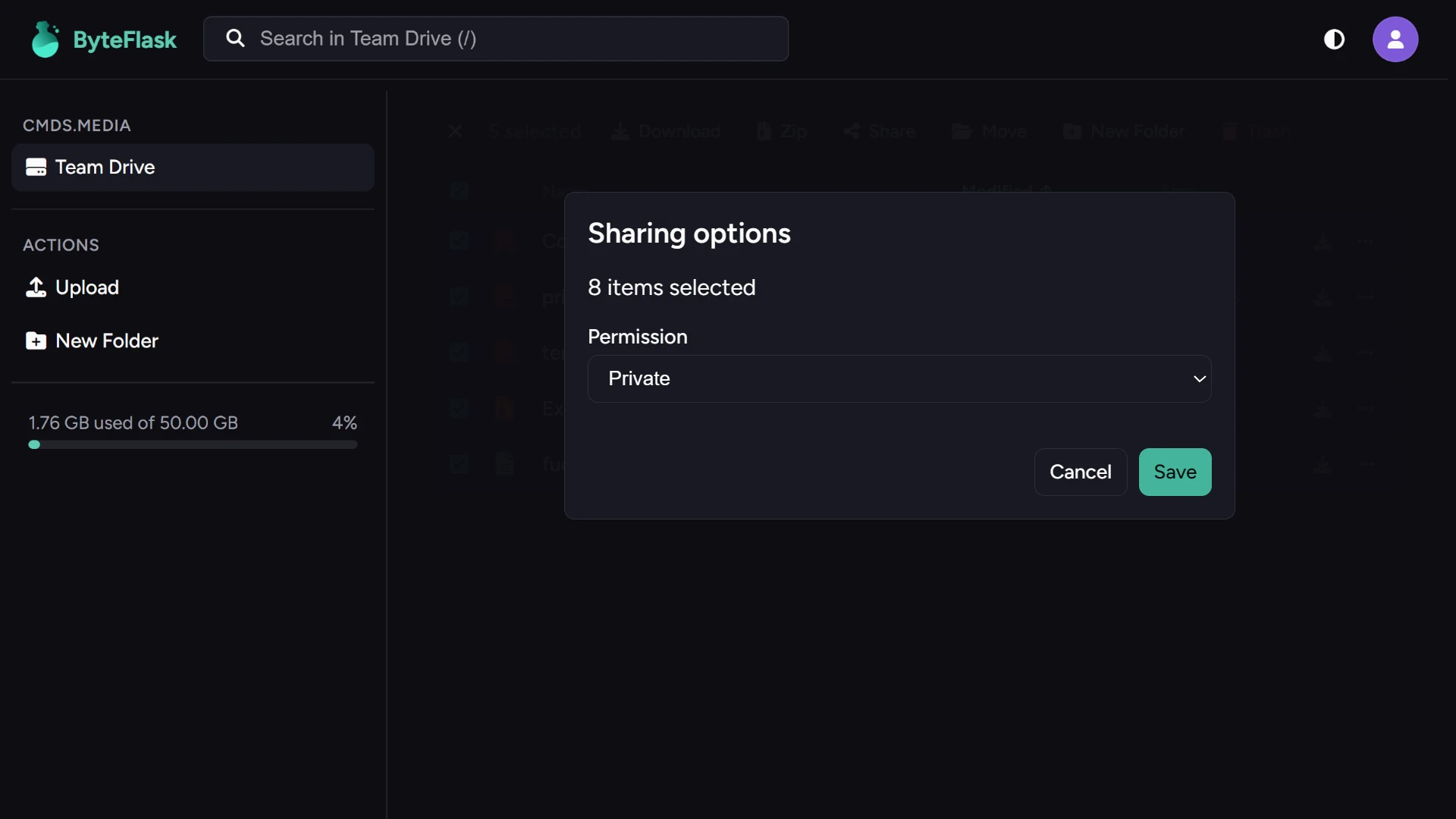Click the ByteFlask flask logo icon

pyautogui.click(x=45, y=39)
